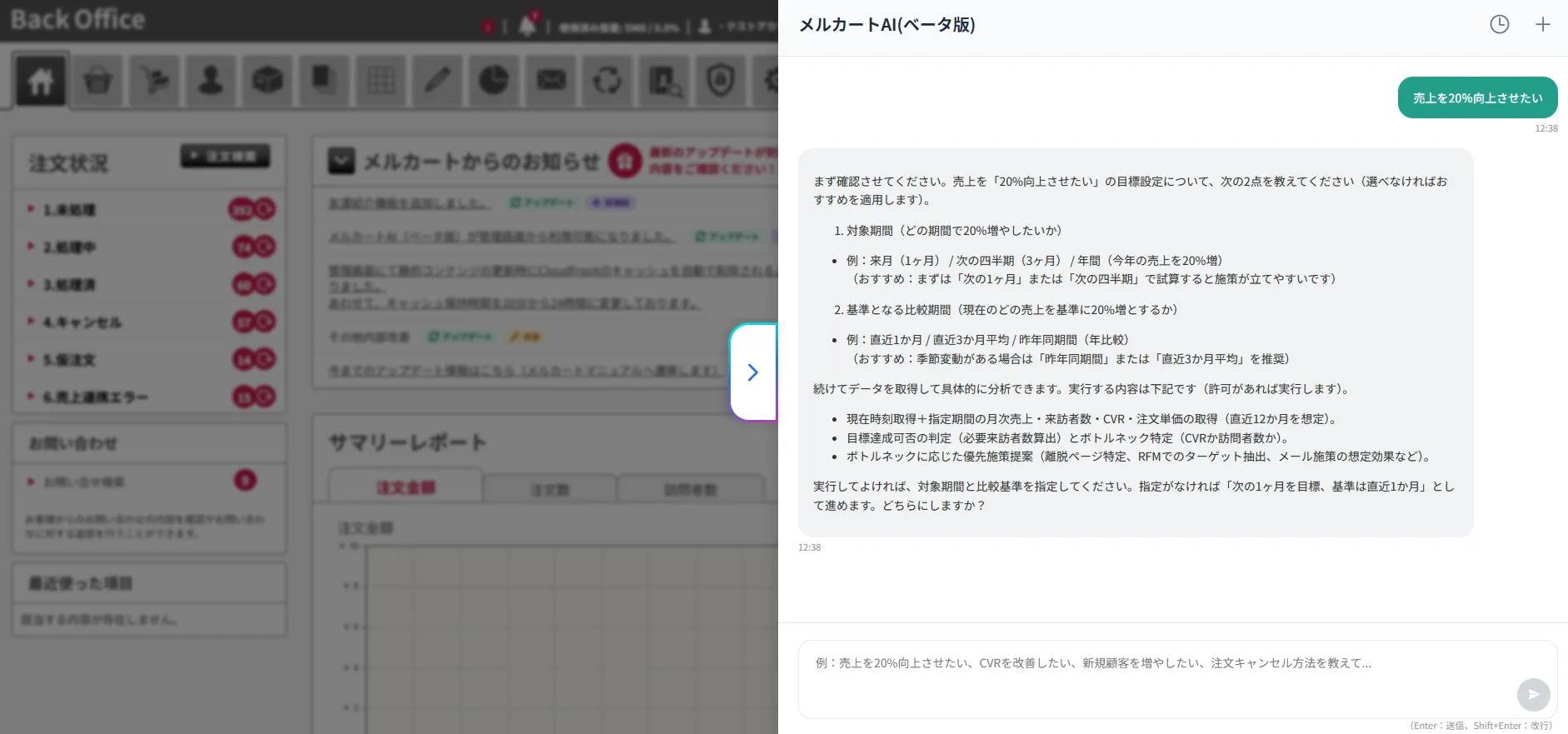Select the 注文数 summary tab
The height and width of the screenshot is (734, 1568).
tap(550, 490)
